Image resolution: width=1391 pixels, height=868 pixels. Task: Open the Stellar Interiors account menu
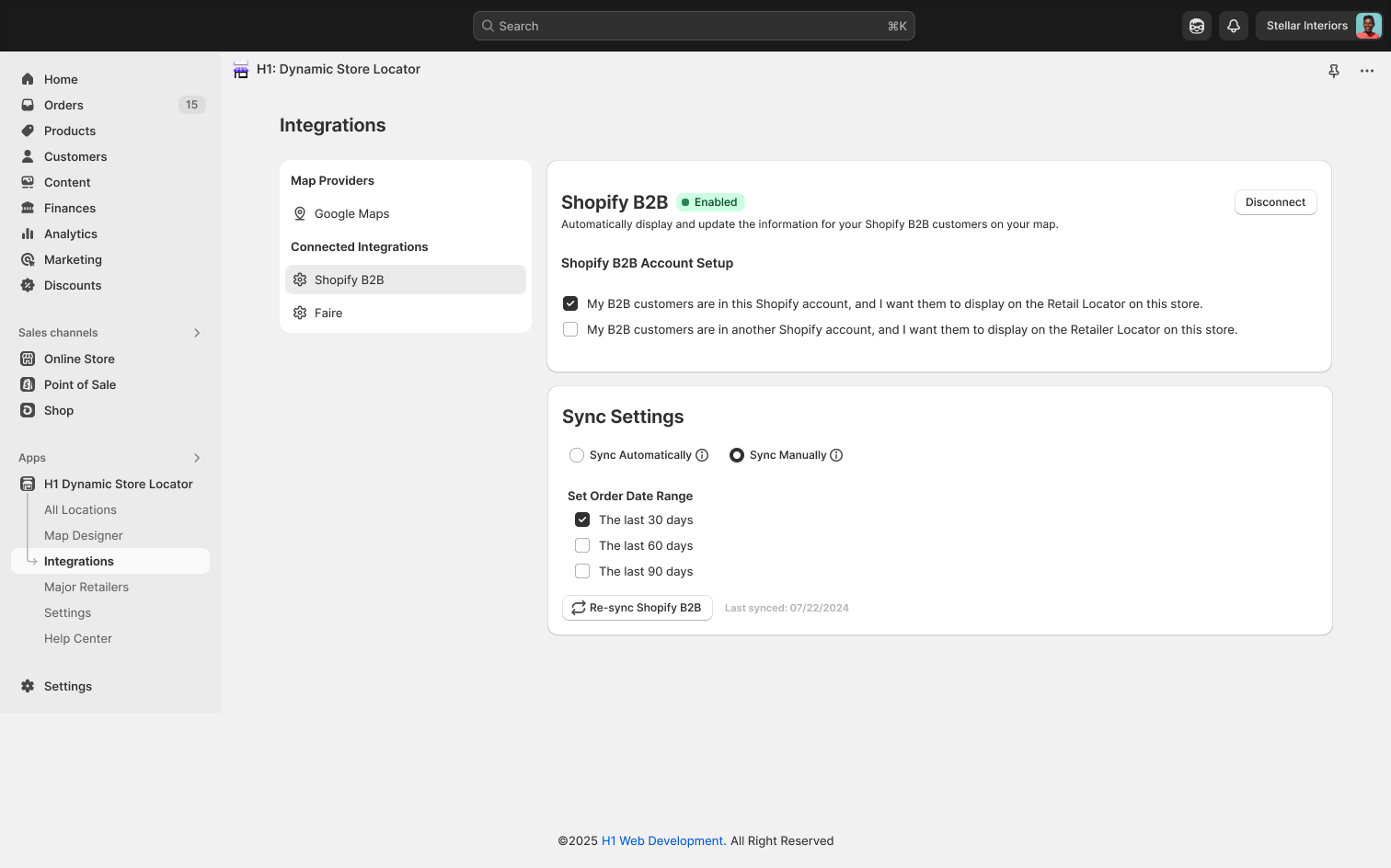click(x=1319, y=26)
